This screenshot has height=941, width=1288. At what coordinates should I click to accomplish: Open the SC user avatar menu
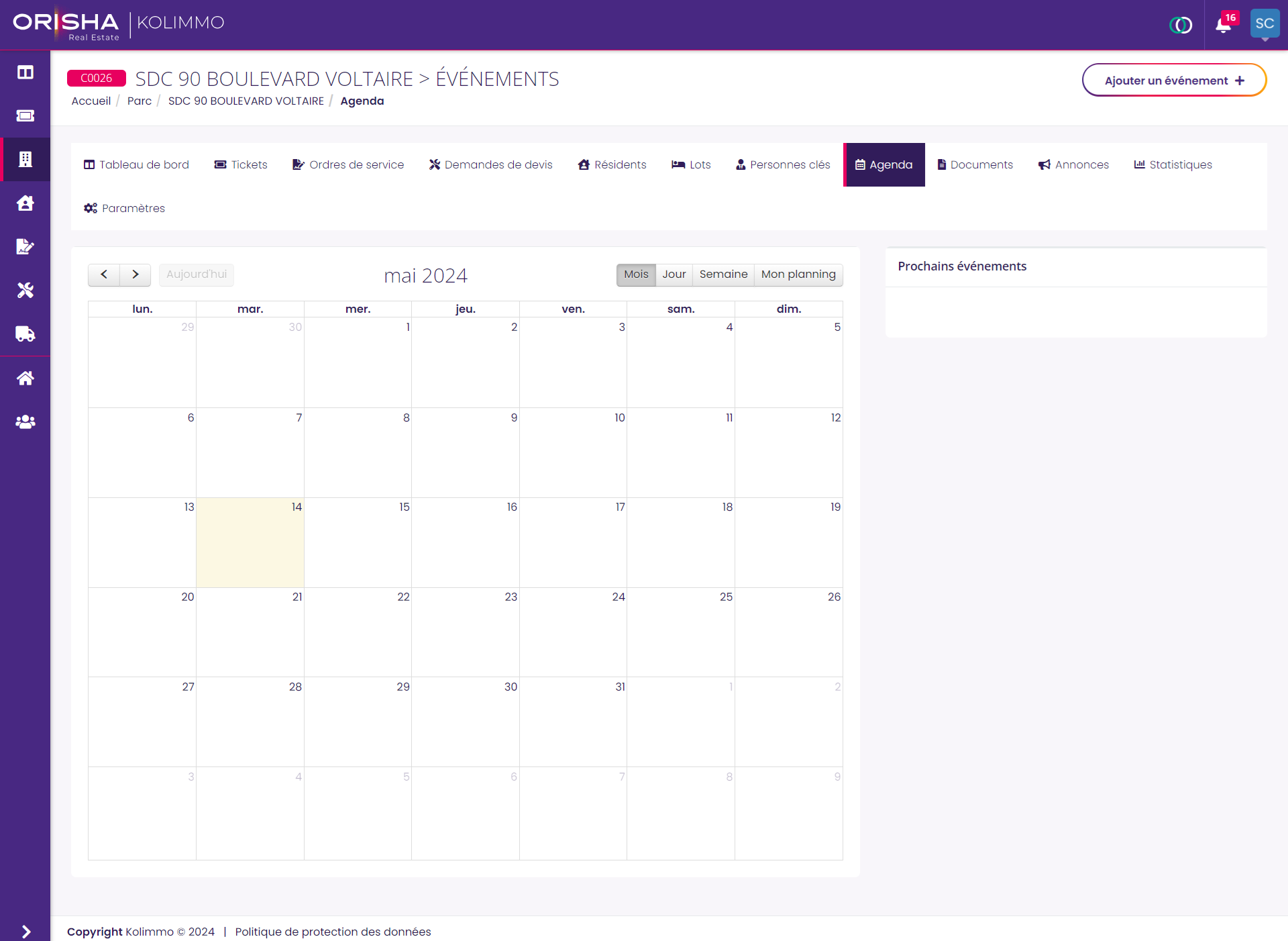point(1265,23)
